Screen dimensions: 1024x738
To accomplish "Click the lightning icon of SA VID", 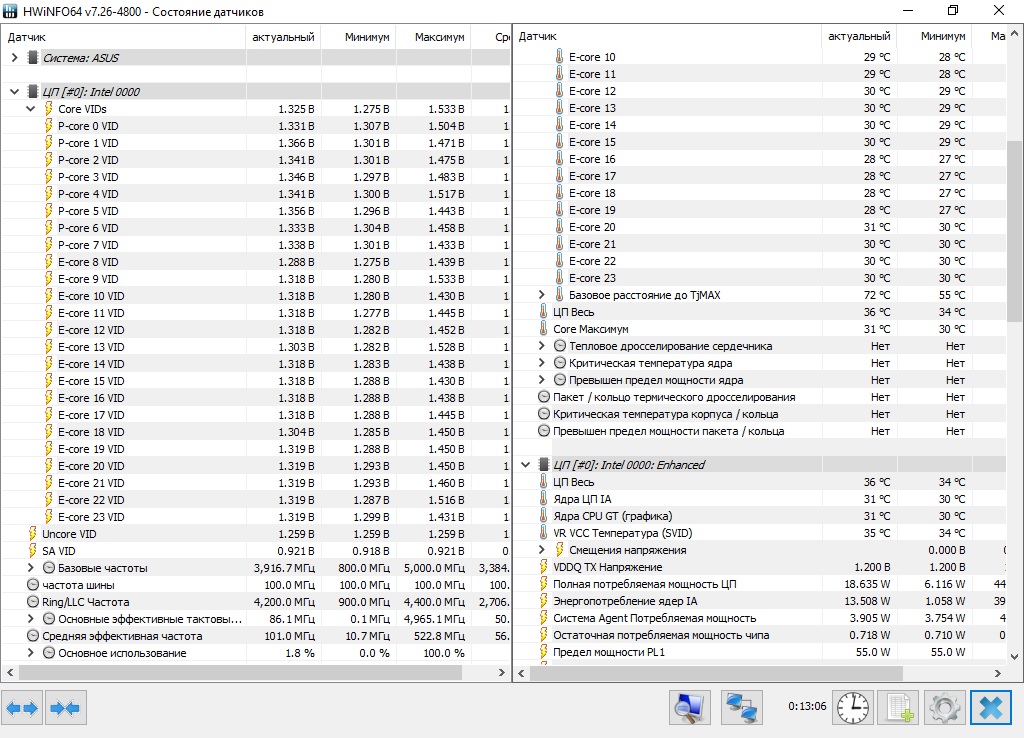I will (x=33, y=551).
